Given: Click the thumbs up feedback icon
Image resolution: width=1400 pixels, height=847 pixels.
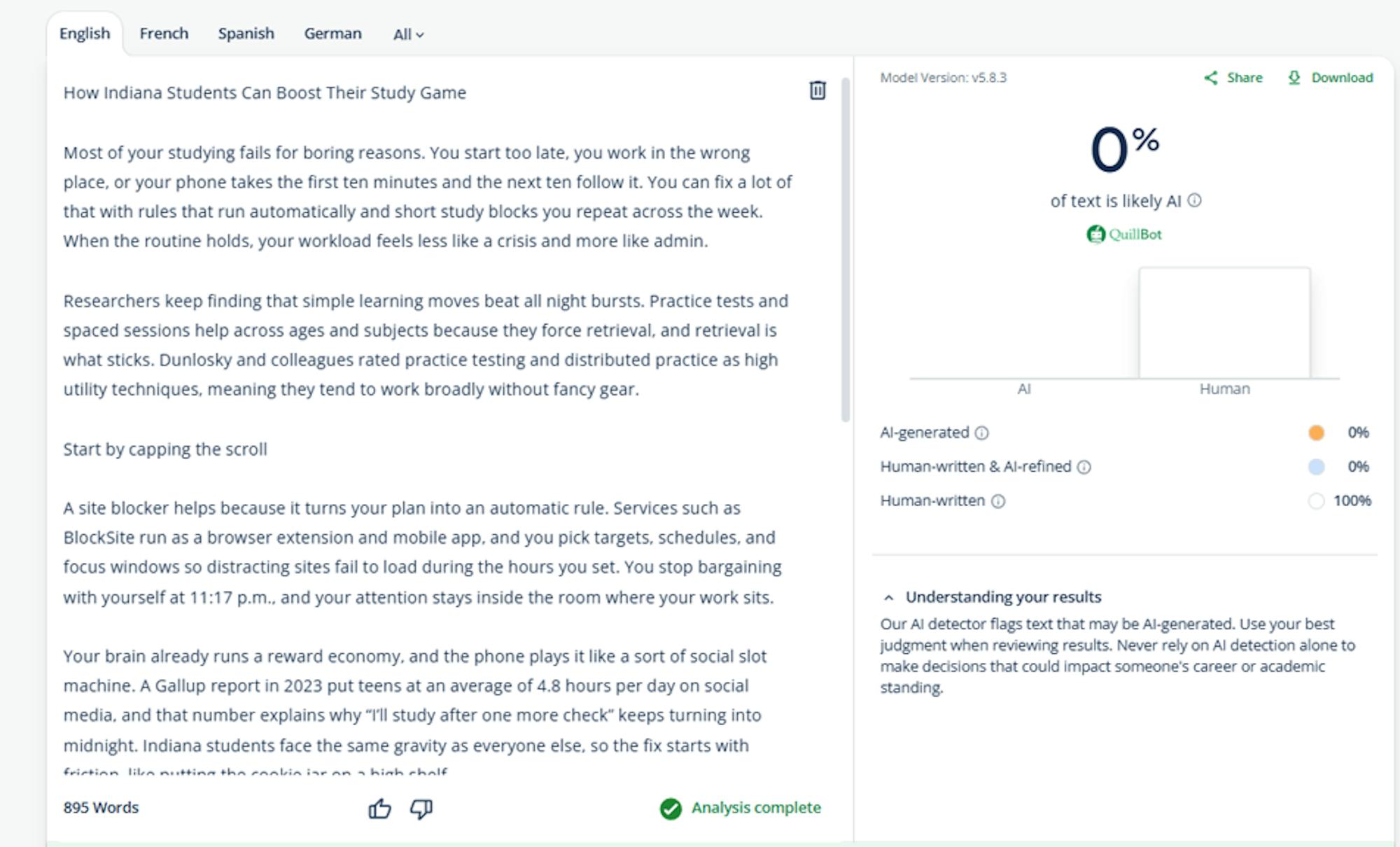Looking at the screenshot, I should [x=379, y=808].
